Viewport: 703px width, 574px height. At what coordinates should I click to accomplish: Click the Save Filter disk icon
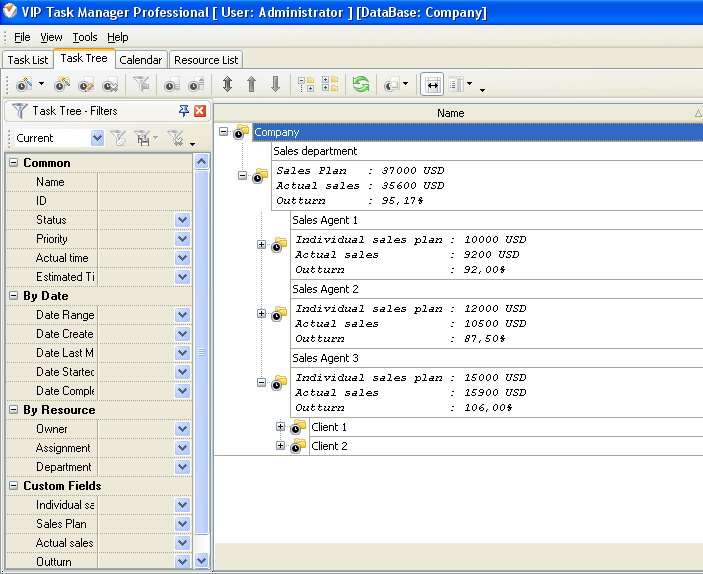143,138
